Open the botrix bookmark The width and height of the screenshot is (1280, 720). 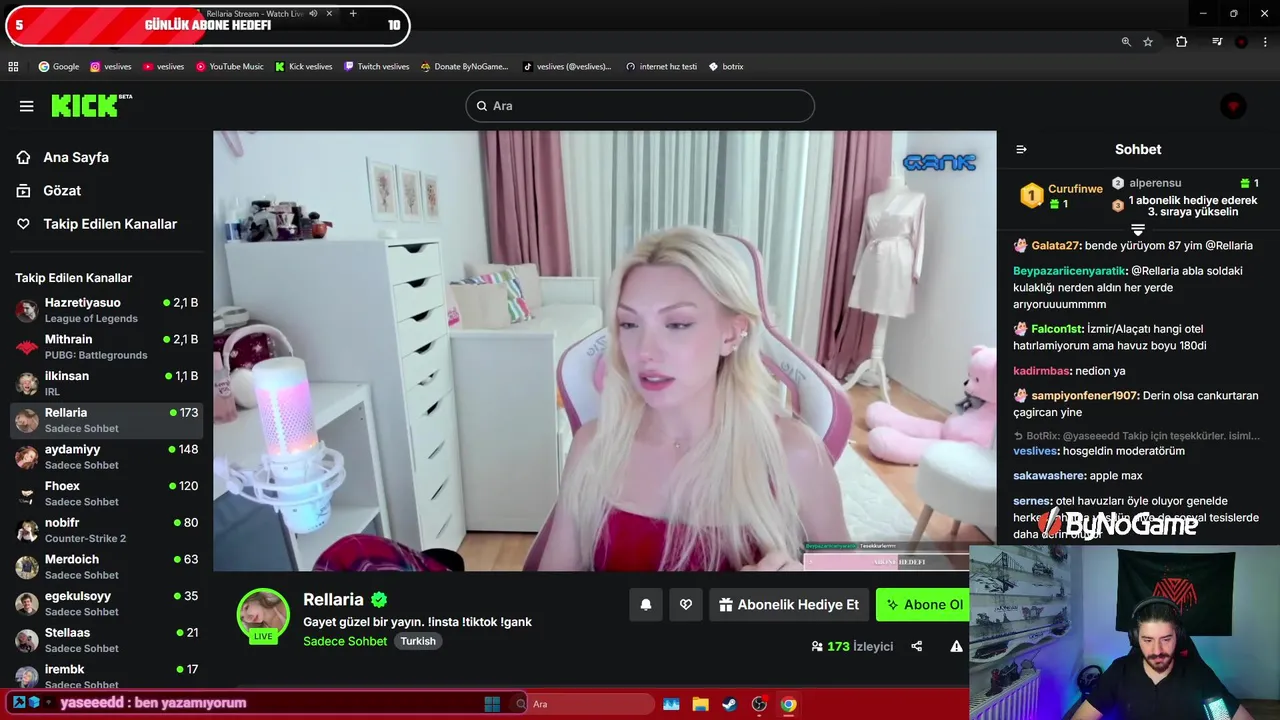[726, 67]
